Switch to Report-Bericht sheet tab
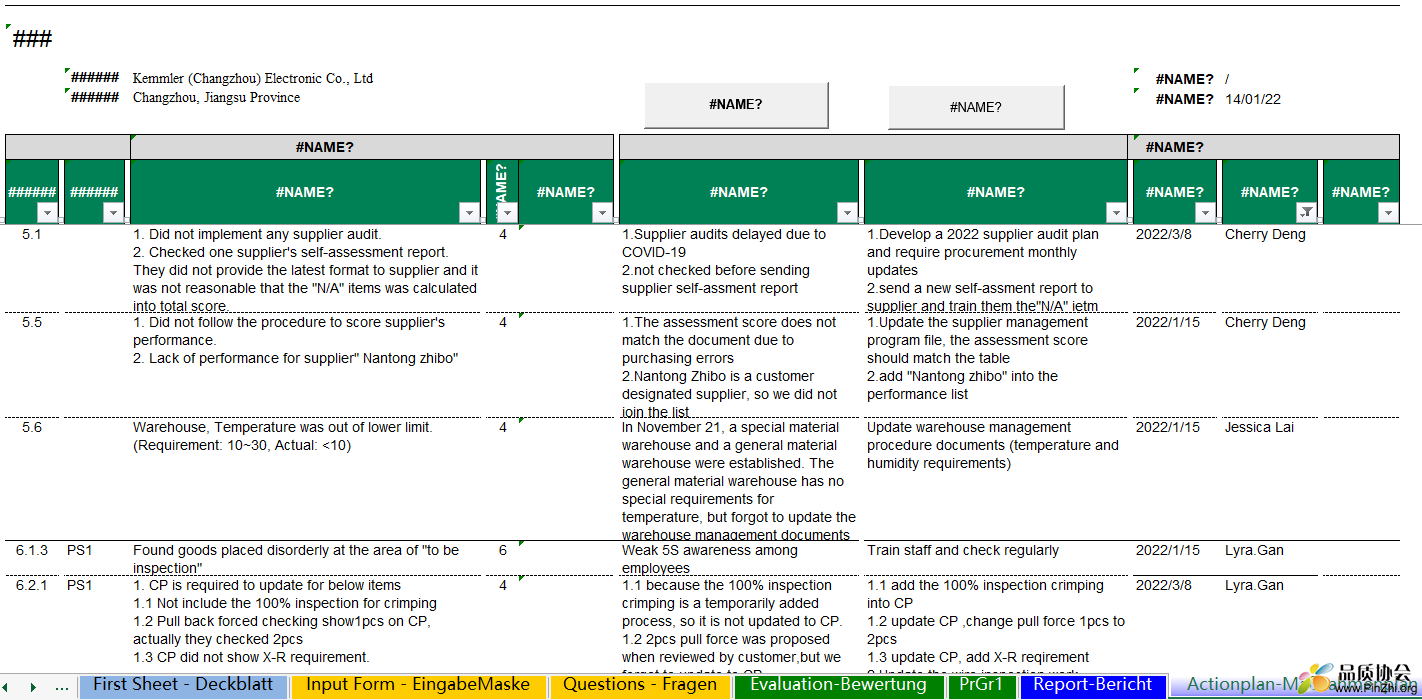 click(1093, 686)
